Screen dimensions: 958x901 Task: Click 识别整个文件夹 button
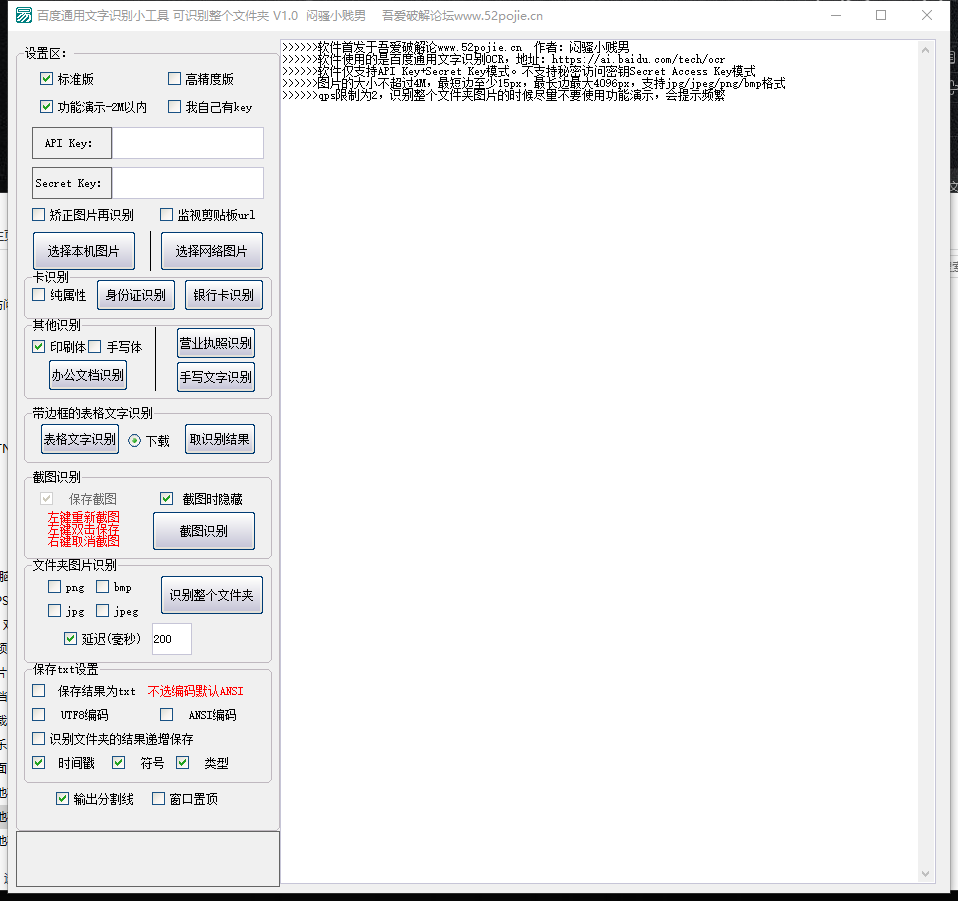(212, 595)
